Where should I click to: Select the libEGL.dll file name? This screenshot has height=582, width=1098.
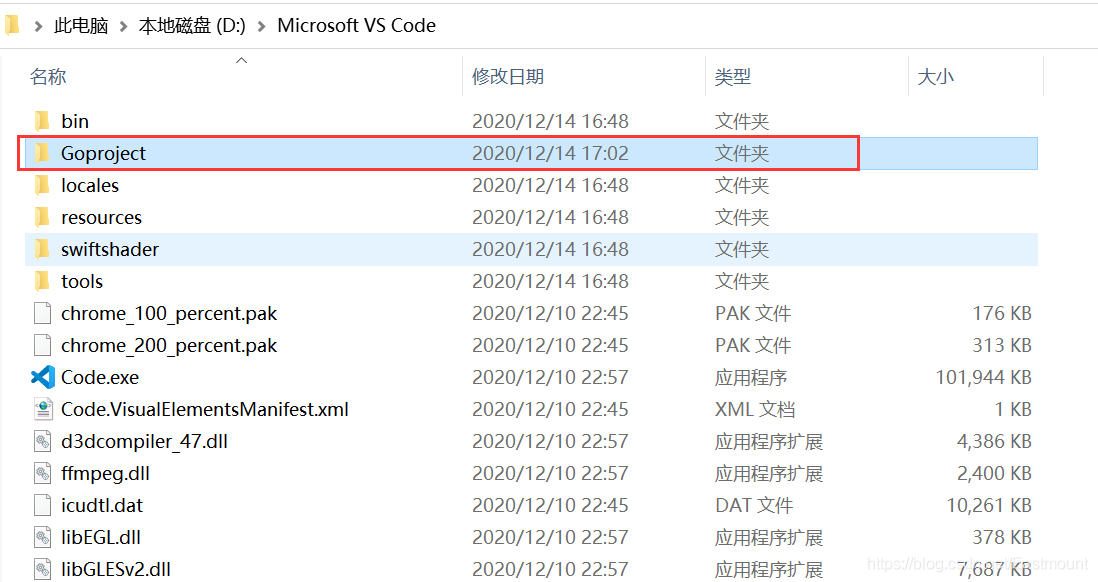(101, 538)
